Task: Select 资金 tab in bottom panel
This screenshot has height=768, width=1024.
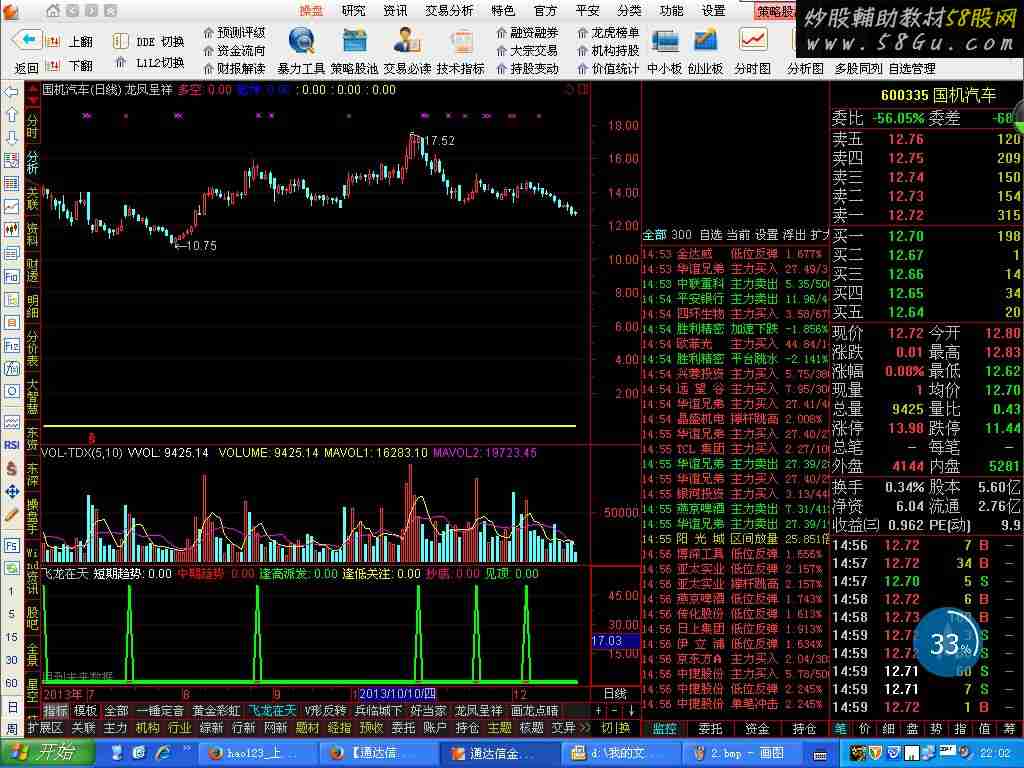Action: point(757,728)
